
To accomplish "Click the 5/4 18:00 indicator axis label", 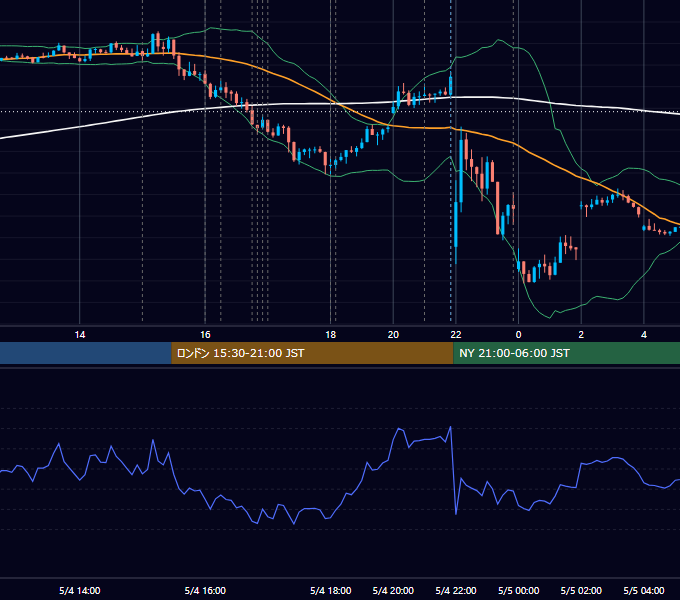I will [x=330, y=591].
